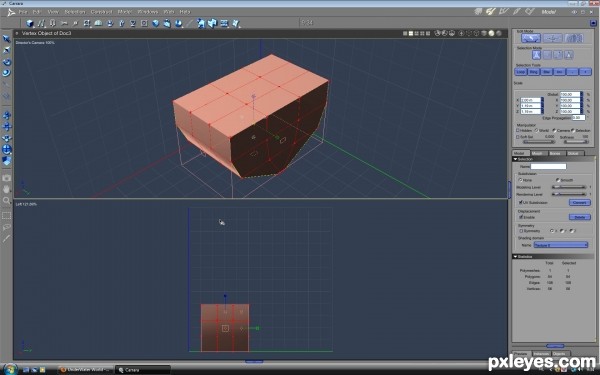Select the second Edit Mode button
The height and width of the screenshot is (375, 600).
pyautogui.click(x=552, y=38)
